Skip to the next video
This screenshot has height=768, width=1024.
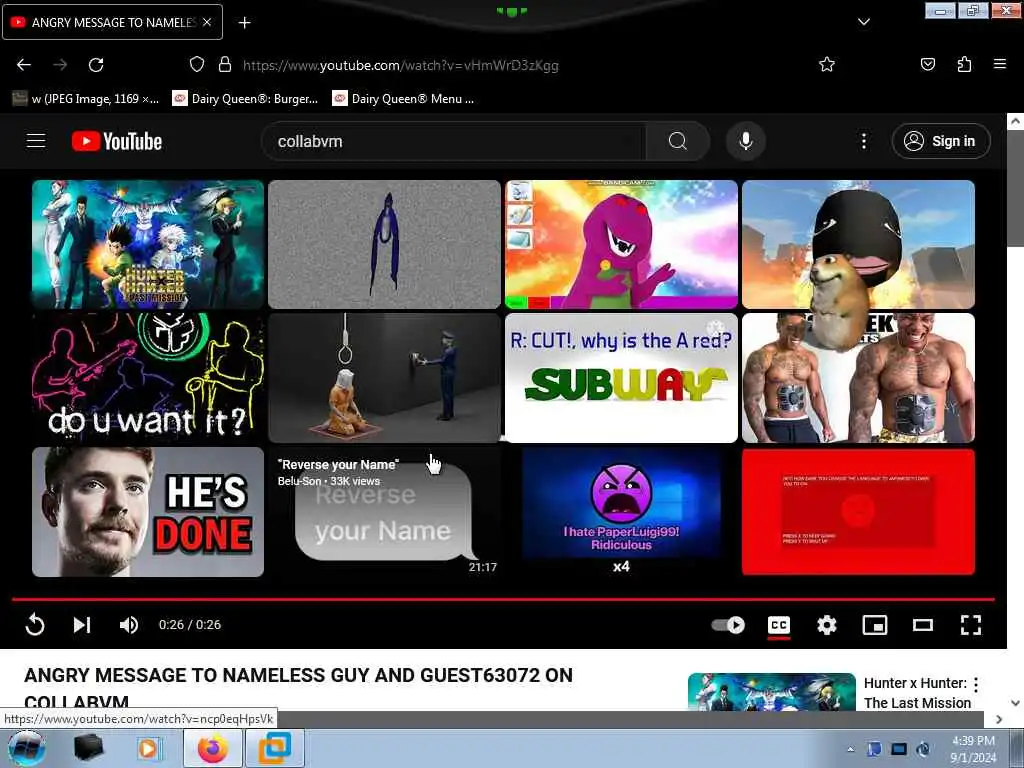pyautogui.click(x=82, y=625)
